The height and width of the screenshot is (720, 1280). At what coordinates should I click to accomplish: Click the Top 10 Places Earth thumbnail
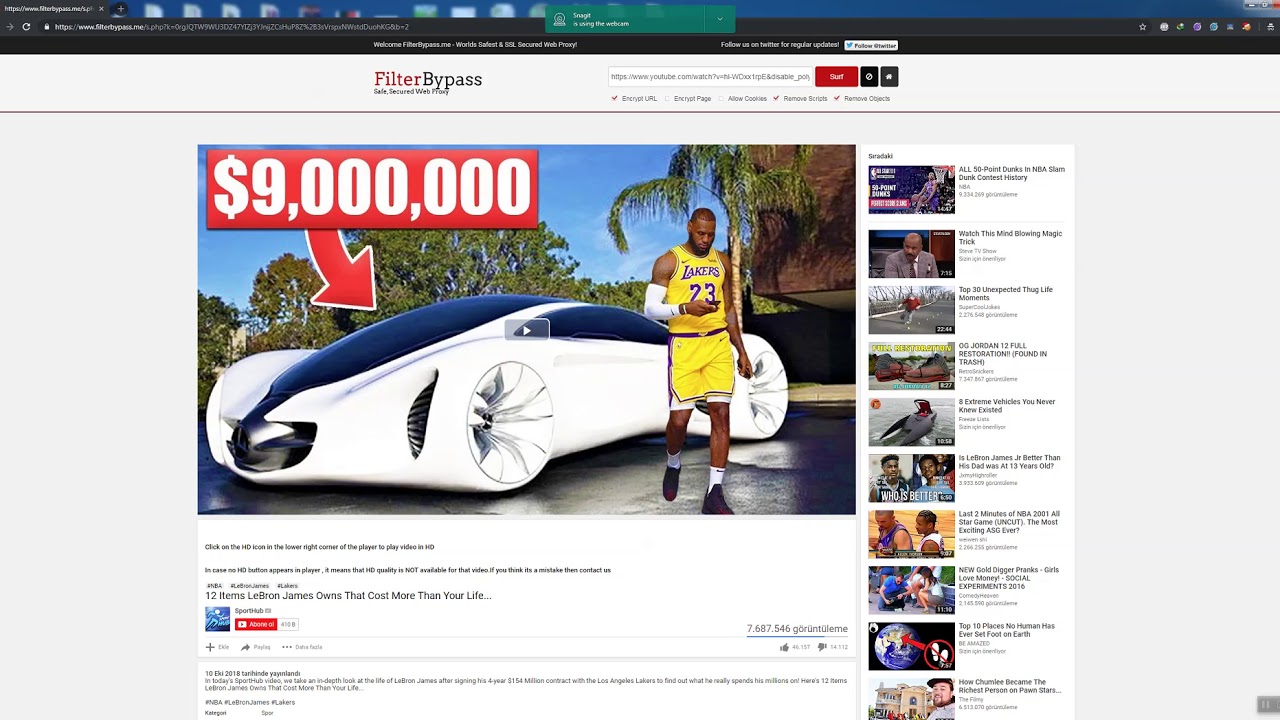coord(911,646)
